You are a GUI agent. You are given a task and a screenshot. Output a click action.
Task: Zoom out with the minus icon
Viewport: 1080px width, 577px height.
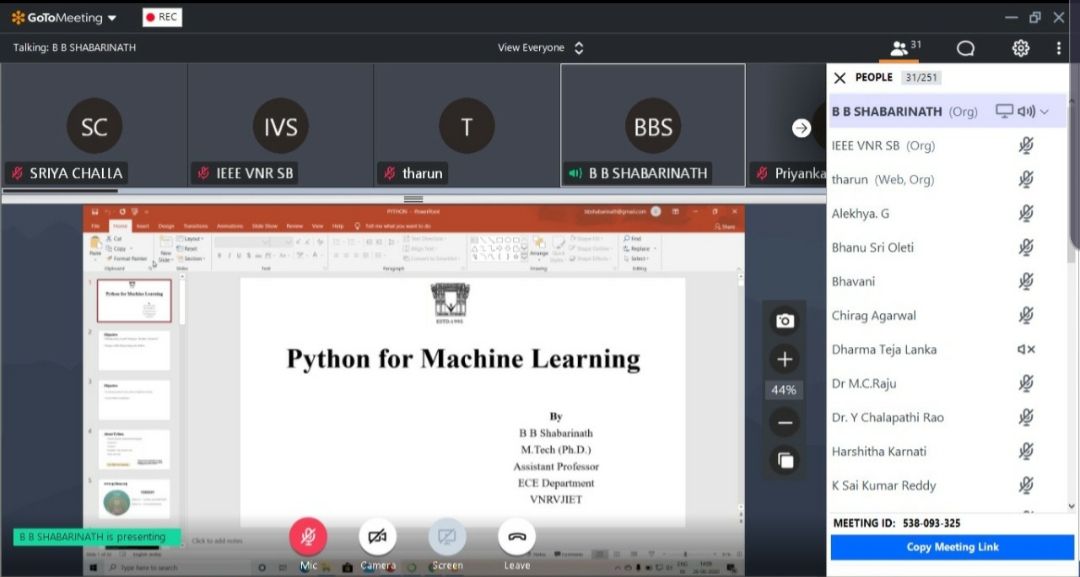(x=785, y=423)
